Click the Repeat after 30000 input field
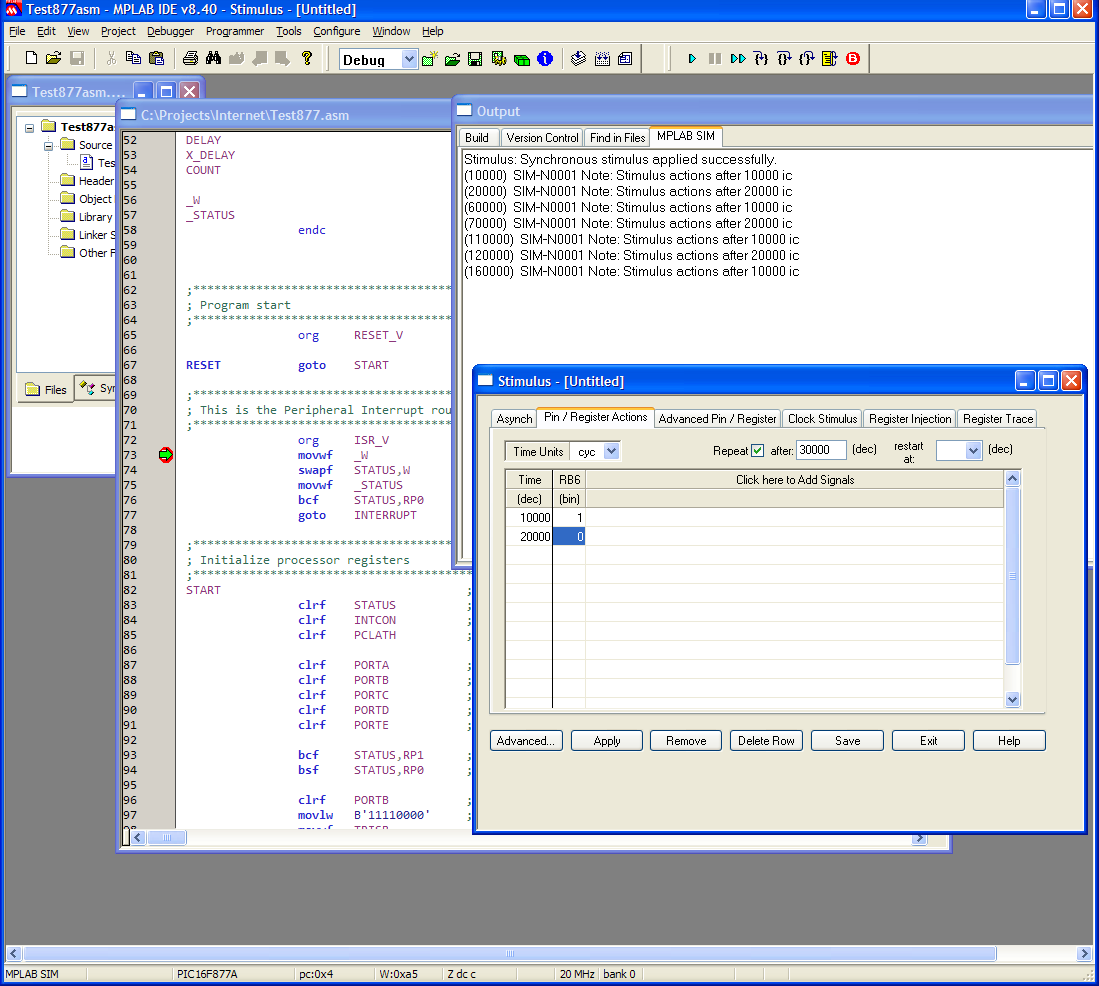Viewport: 1099px width, 986px height. pyautogui.click(x=821, y=450)
